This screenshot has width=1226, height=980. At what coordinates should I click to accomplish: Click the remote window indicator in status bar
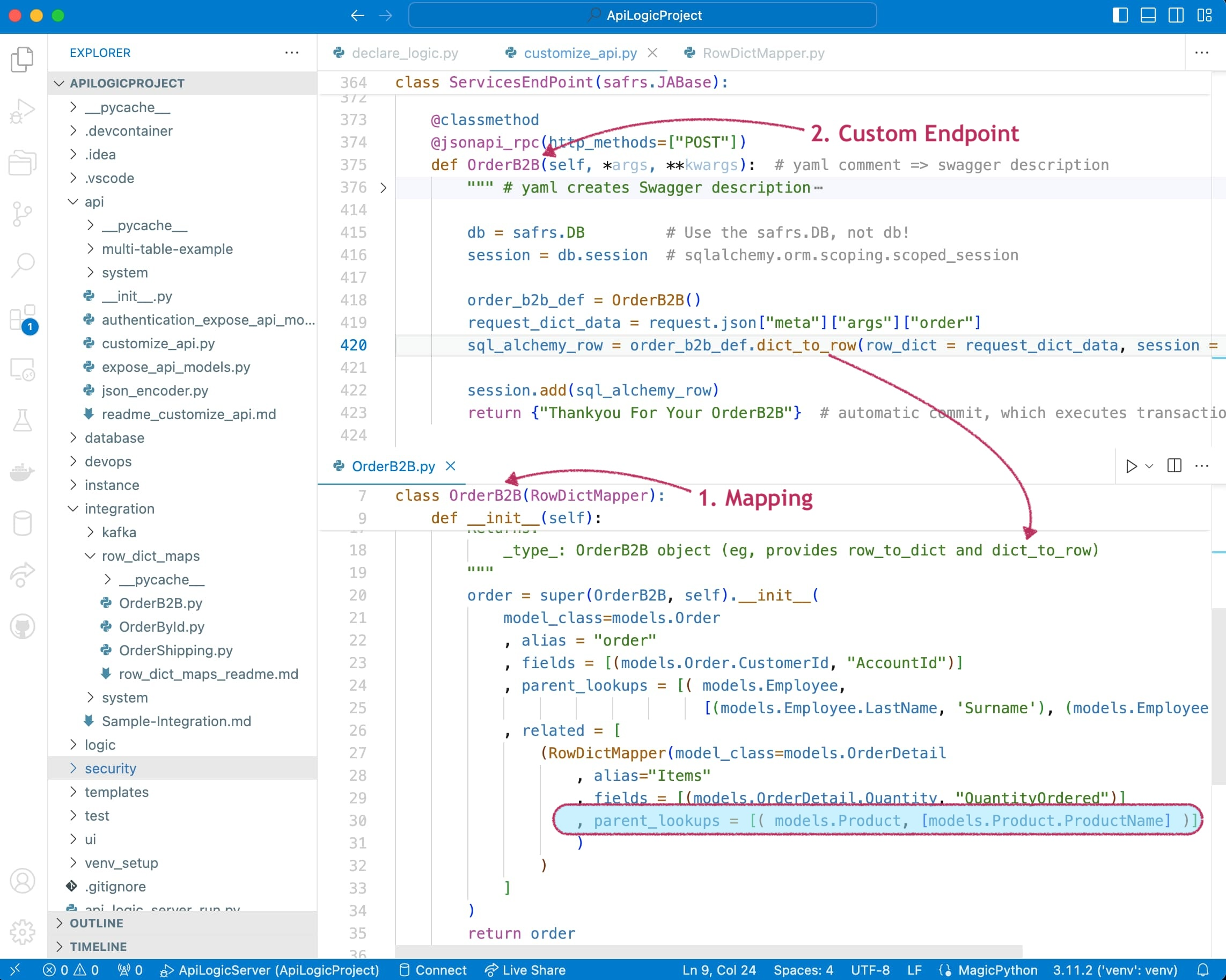16,970
